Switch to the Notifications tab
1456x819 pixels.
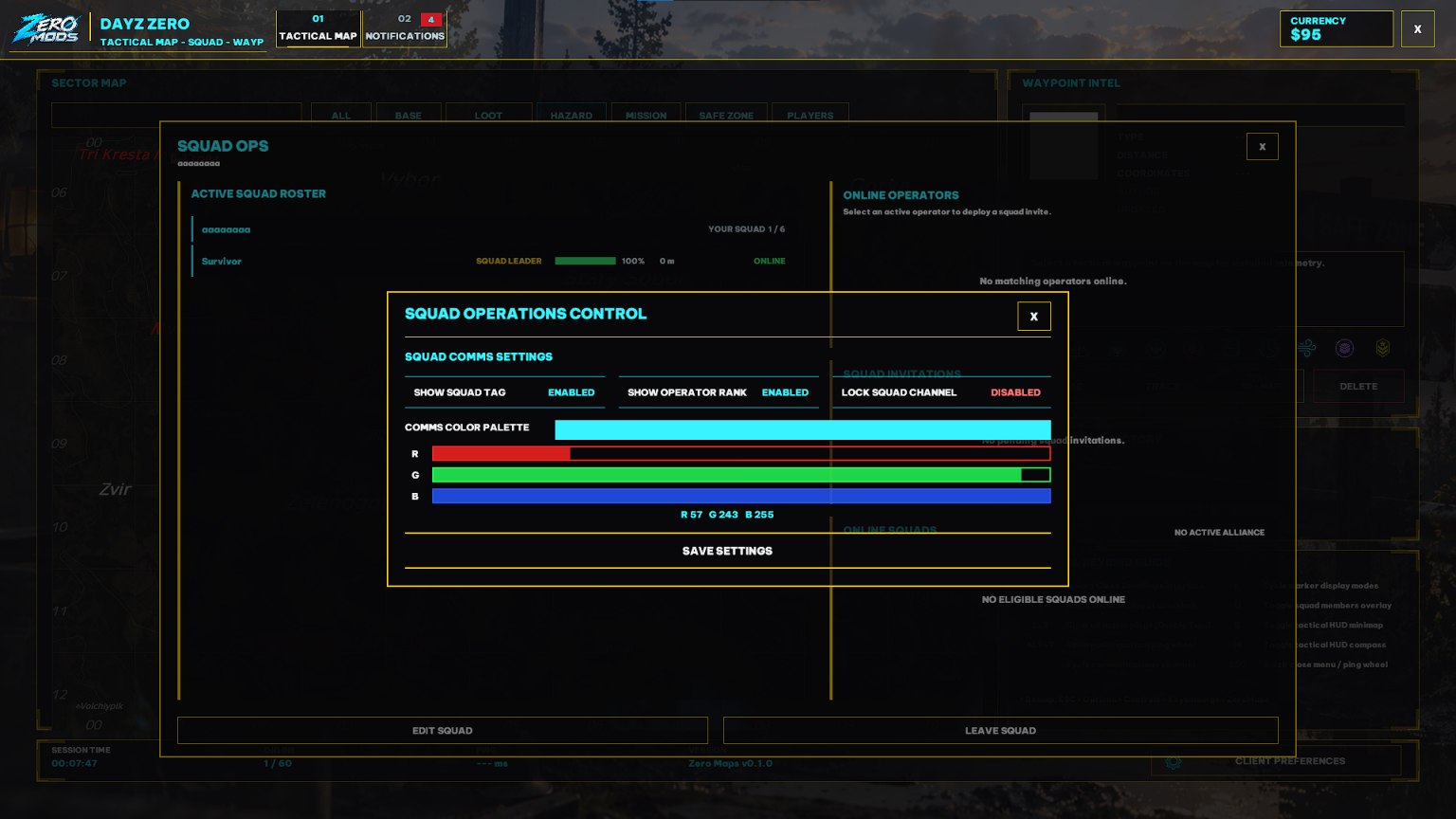pos(405,28)
